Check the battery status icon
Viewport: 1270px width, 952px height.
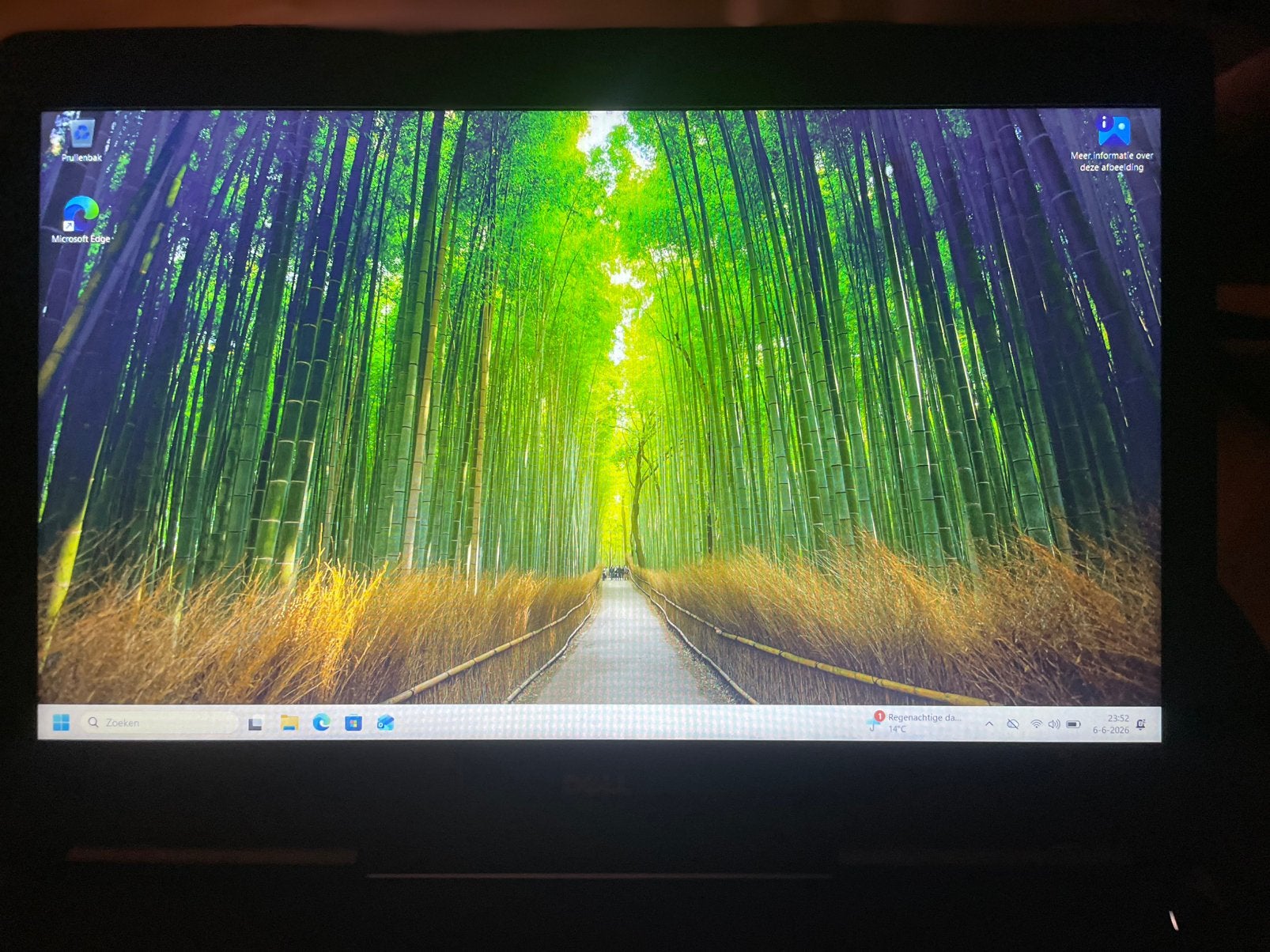click(1073, 724)
